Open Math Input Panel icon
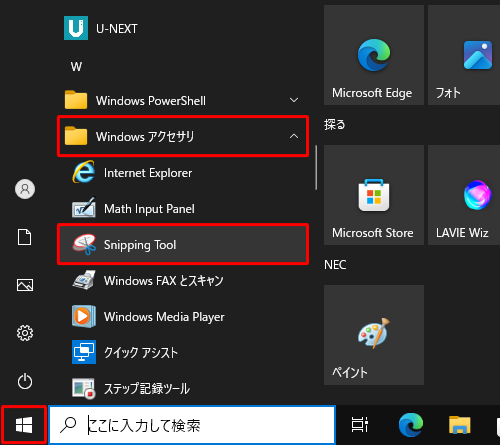The image size is (500, 445). [x=84, y=208]
